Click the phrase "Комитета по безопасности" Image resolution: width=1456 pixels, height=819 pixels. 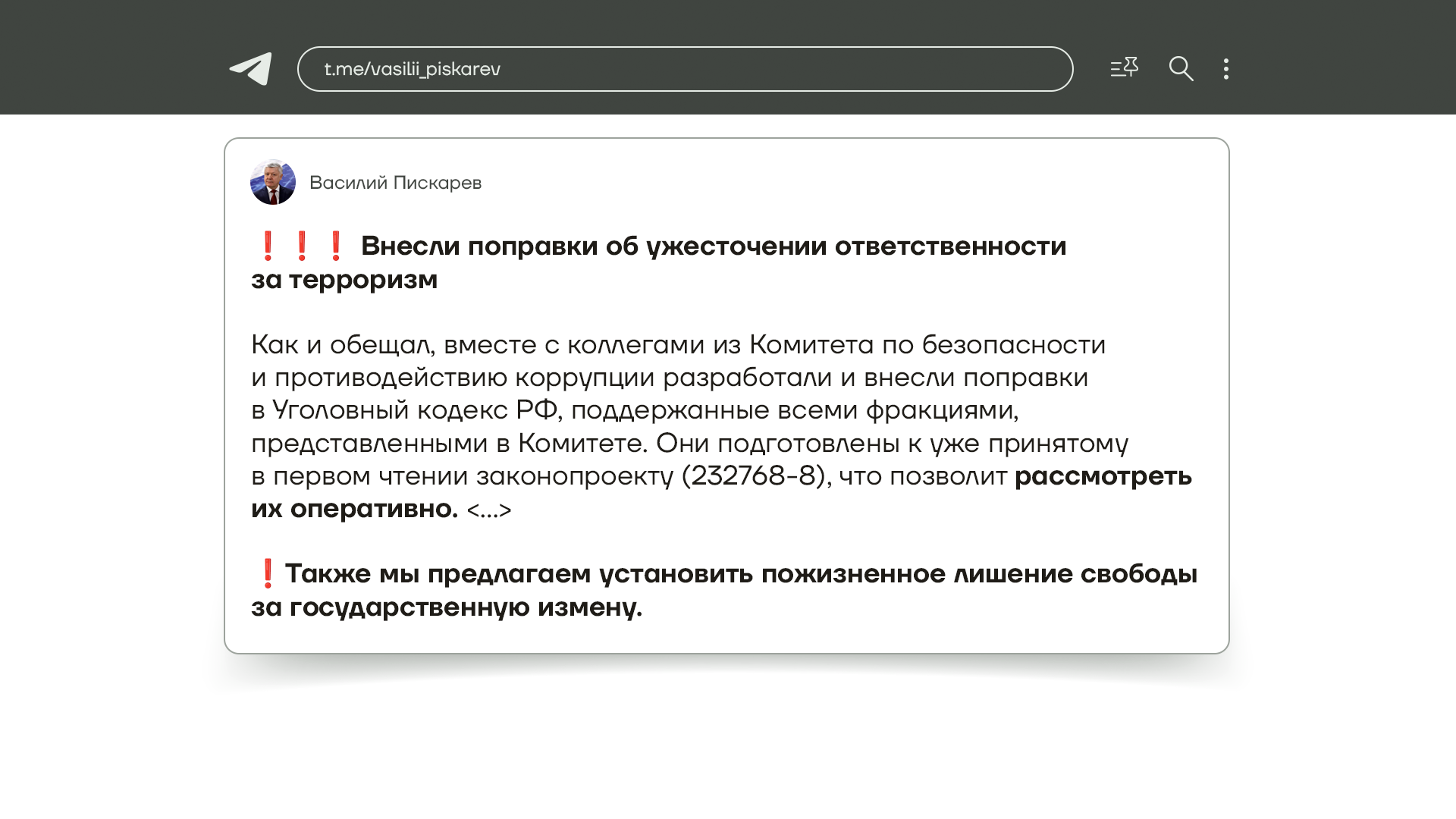point(927,345)
